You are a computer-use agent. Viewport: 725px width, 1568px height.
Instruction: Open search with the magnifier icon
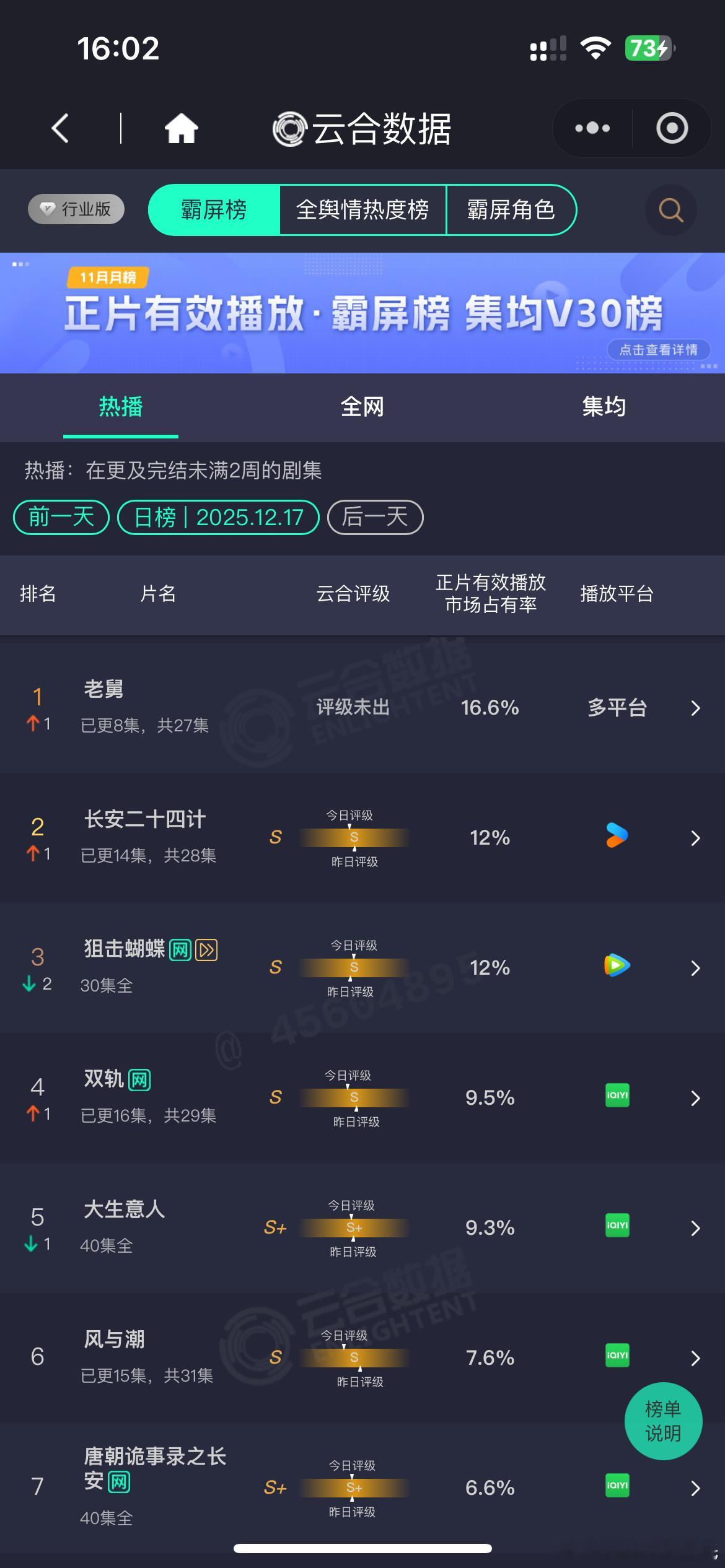point(670,211)
